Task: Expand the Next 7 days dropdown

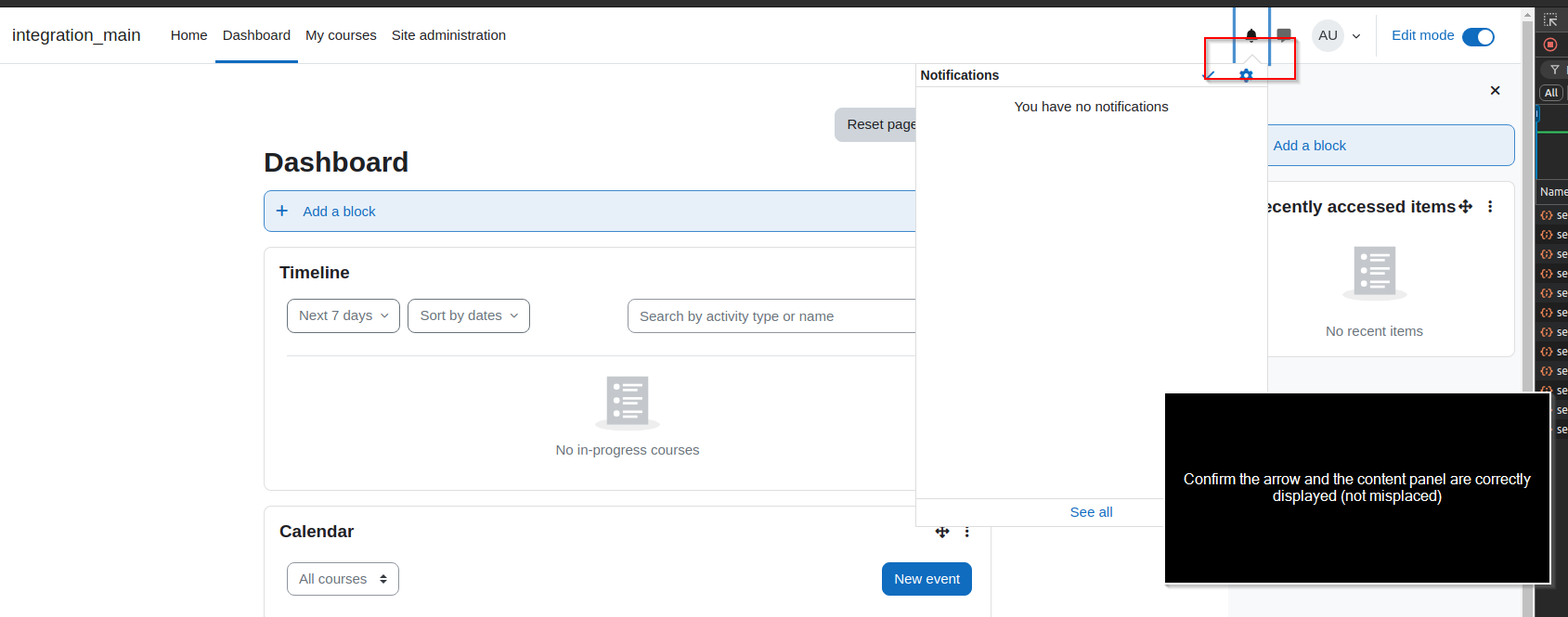Action: 343,315
